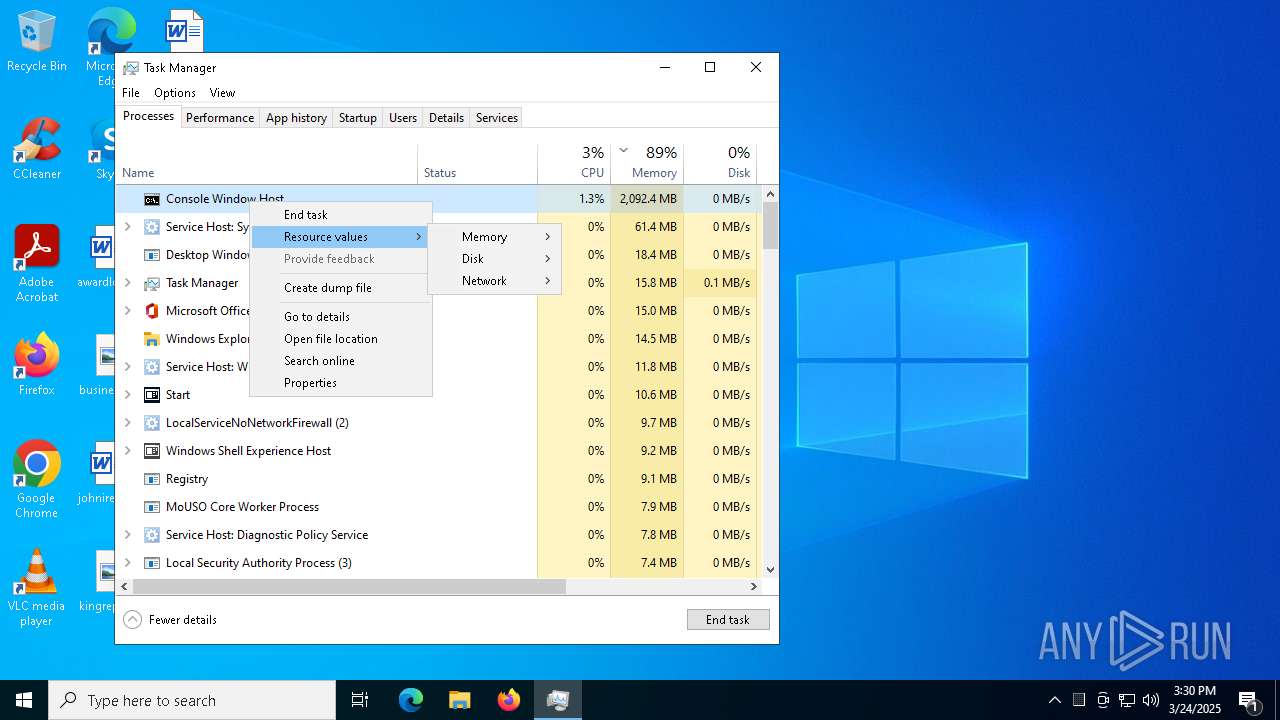Expand Service Host: Diagnostic Policy Service group

127,535
